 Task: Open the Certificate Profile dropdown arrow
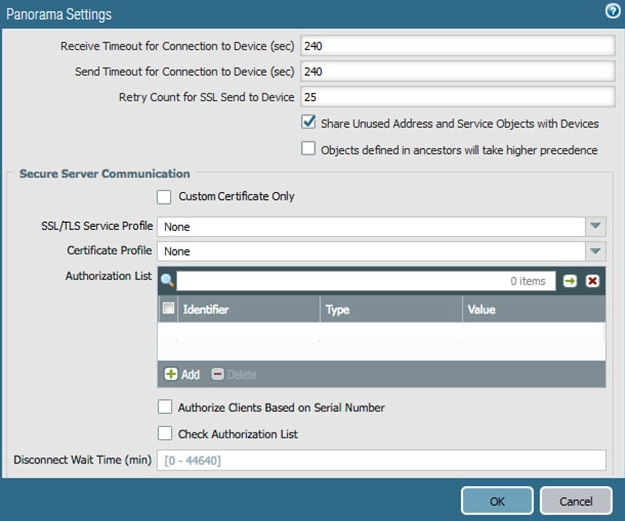(x=596, y=251)
